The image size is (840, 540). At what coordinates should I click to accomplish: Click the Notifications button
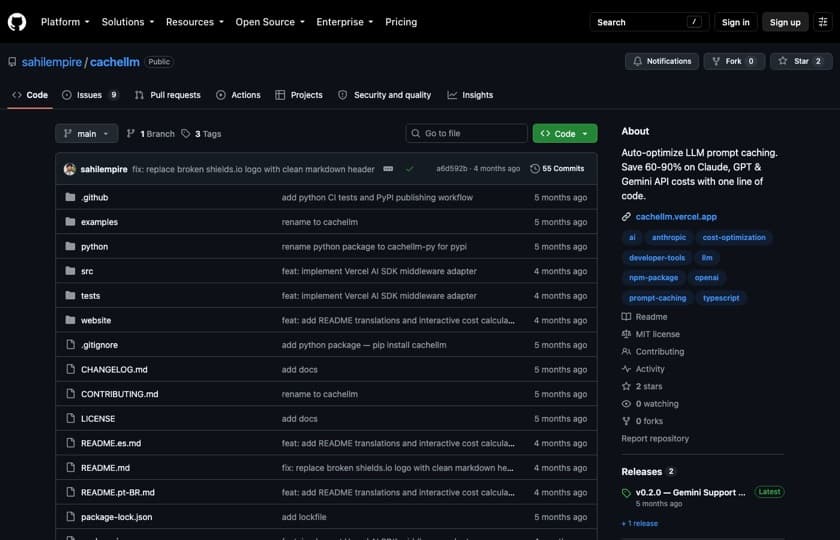662,61
